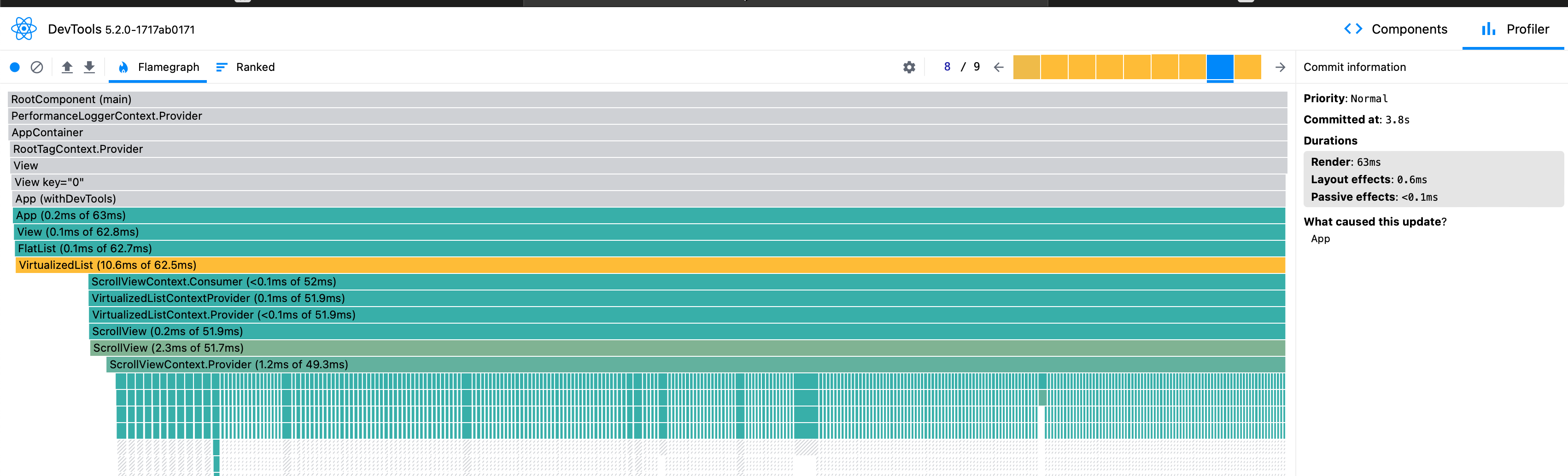The height and width of the screenshot is (476, 1568).
Task: Click the commit number input showing 8
Action: (x=947, y=67)
